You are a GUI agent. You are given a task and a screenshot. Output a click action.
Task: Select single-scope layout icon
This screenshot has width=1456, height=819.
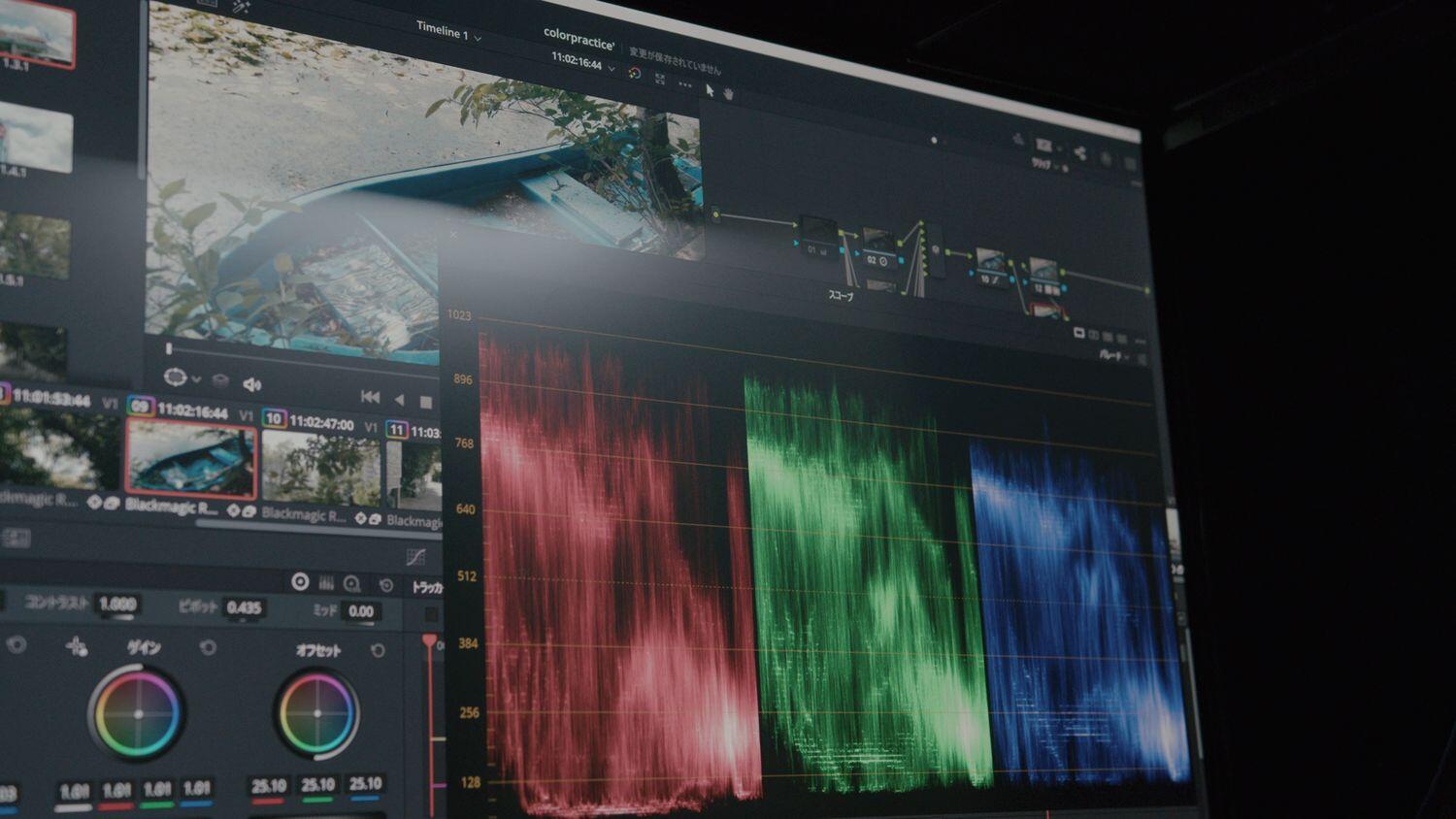pyautogui.click(x=1078, y=333)
